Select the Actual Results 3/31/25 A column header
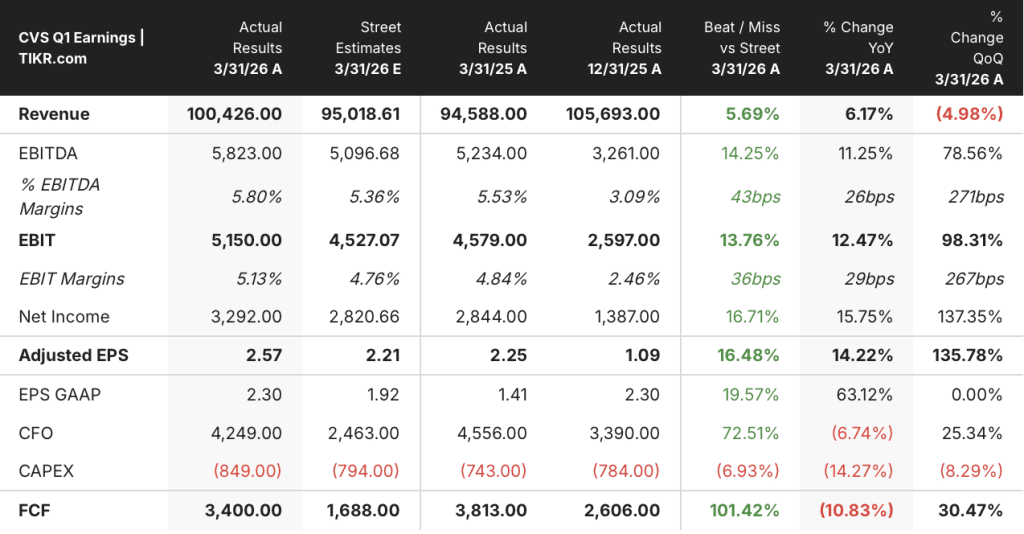Image resolution: width=1024 pixels, height=534 pixels. click(492, 48)
